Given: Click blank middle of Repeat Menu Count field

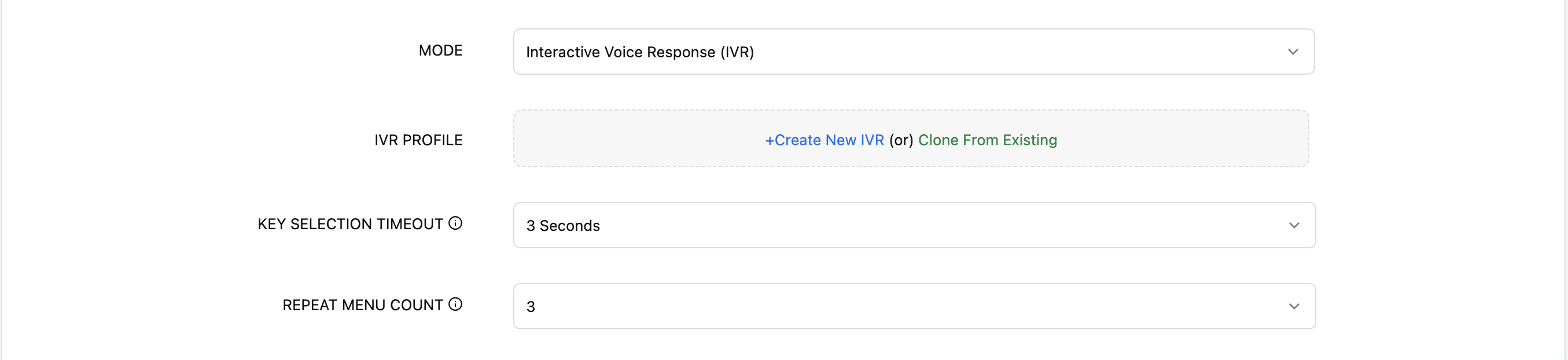Looking at the screenshot, I should 913,306.
